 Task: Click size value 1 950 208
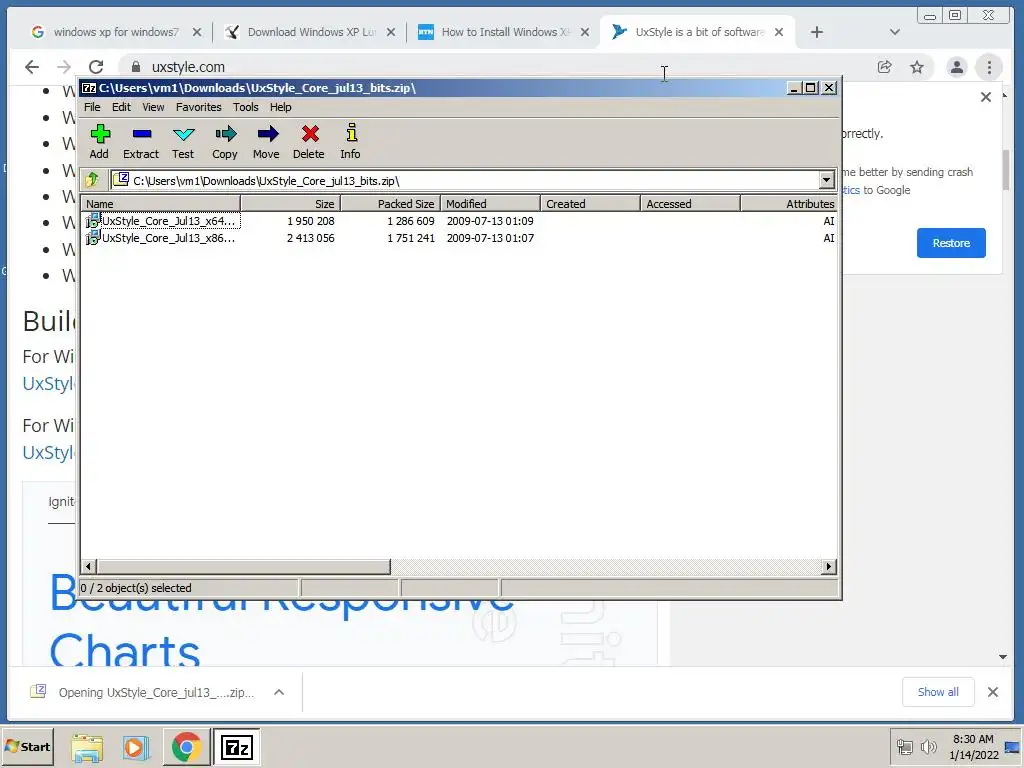(x=311, y=221)
